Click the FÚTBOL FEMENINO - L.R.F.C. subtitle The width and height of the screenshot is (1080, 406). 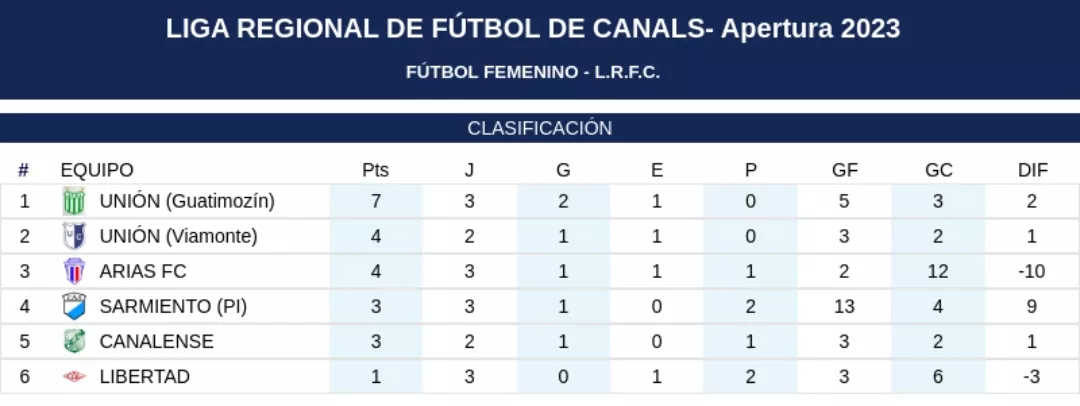pos(533,72)
